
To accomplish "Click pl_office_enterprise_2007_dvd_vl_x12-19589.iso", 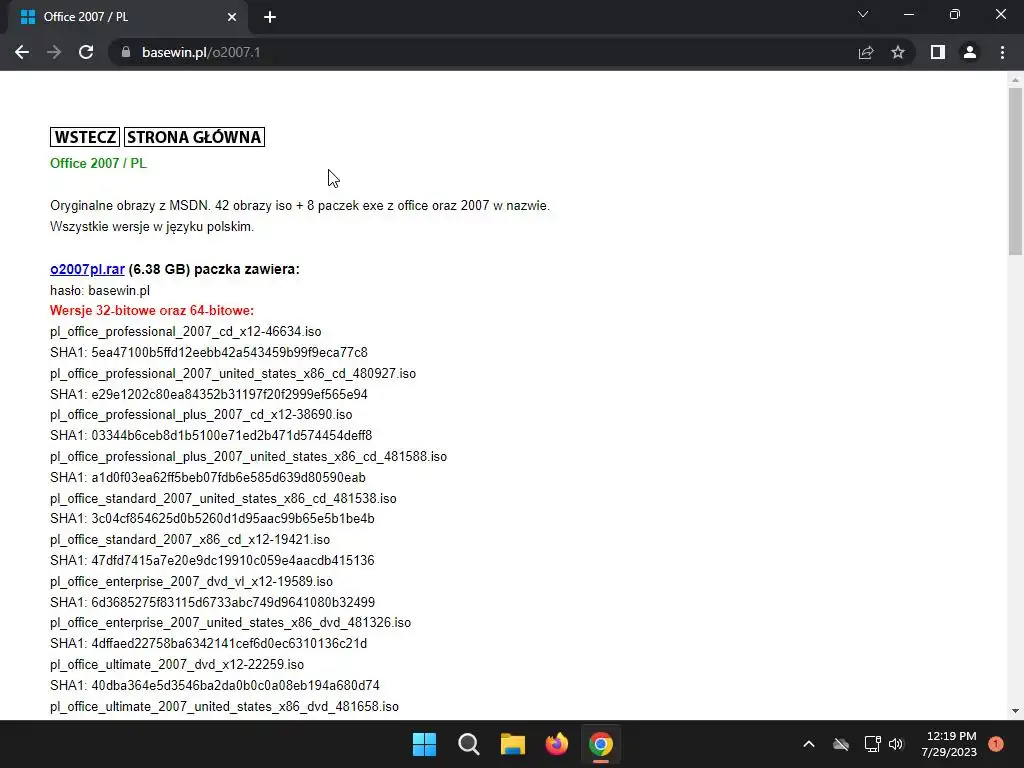I will point(191,581).
